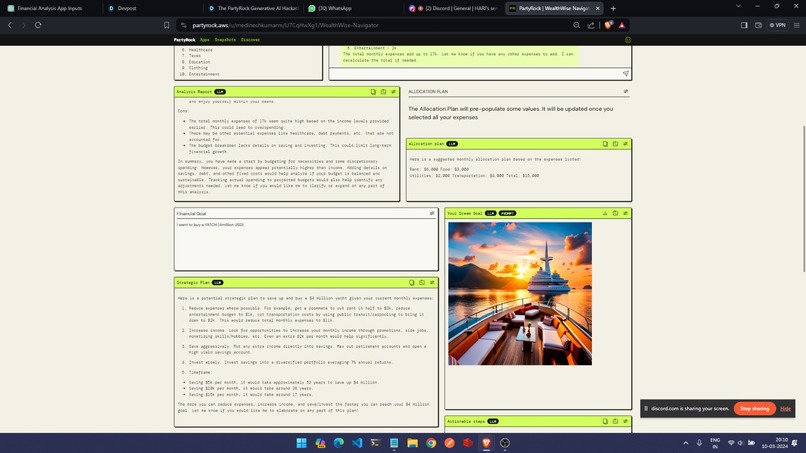Hide the Discord screen sharing notice

(785, 409)
